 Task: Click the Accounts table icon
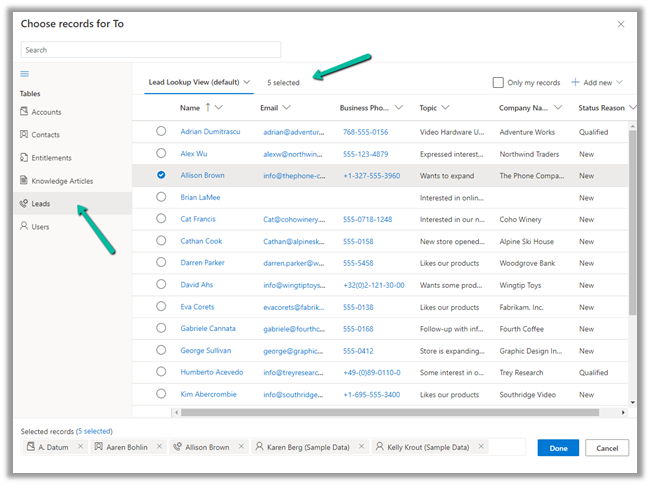pyautogui.click(x=25, y=112)
